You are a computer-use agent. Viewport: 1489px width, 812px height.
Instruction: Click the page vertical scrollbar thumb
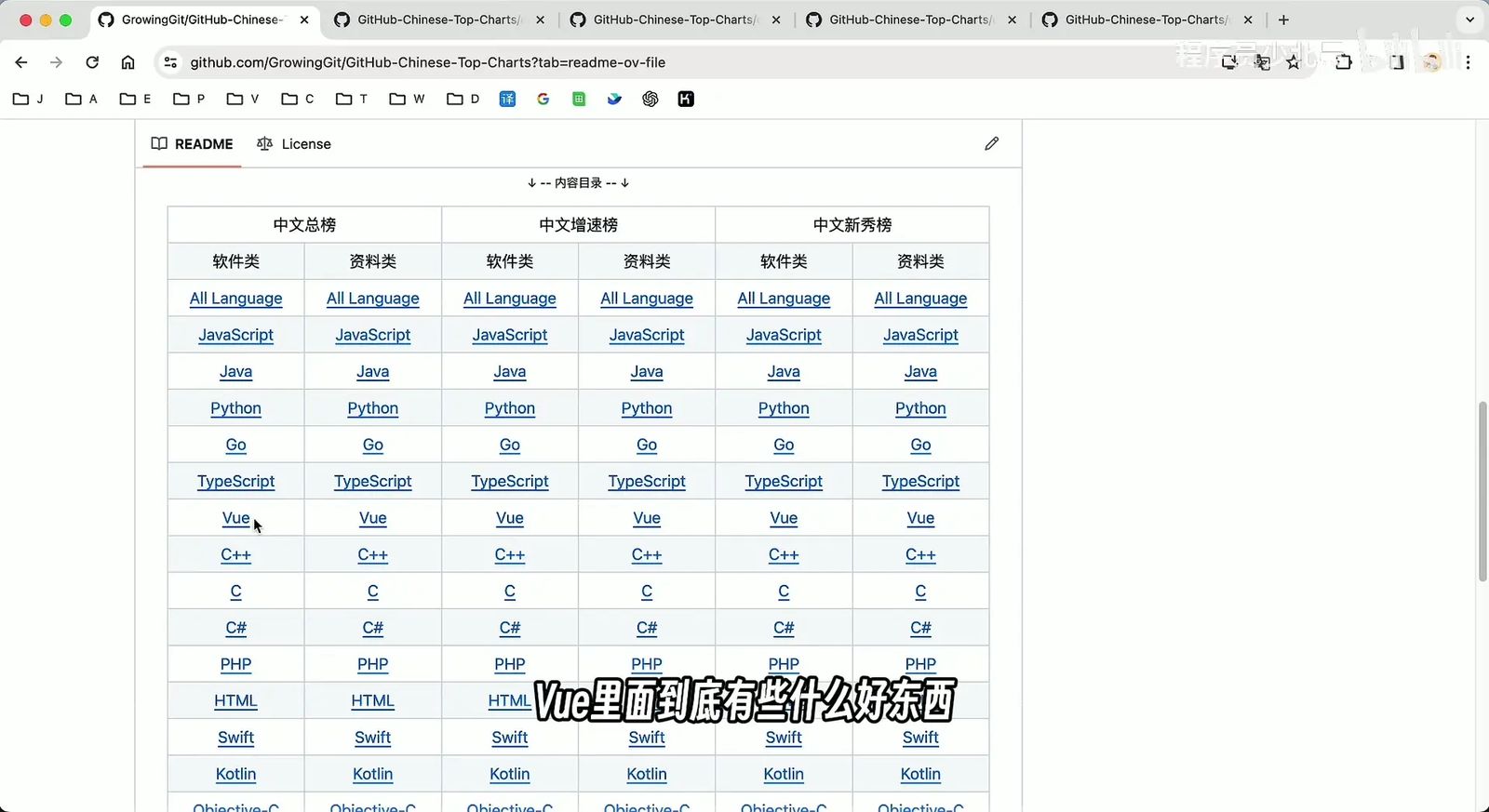point(1482,491)
